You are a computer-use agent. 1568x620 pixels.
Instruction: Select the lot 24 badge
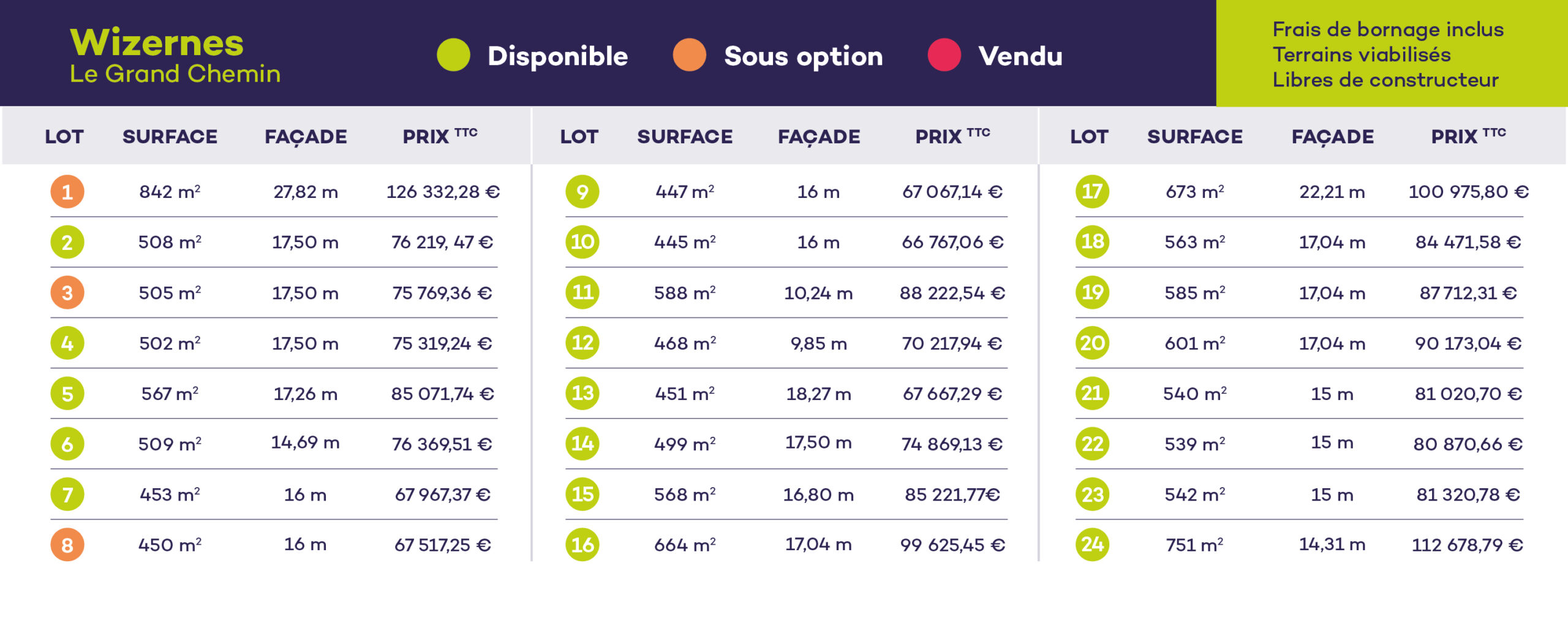pyautogui.click(x=1092, y=545)
